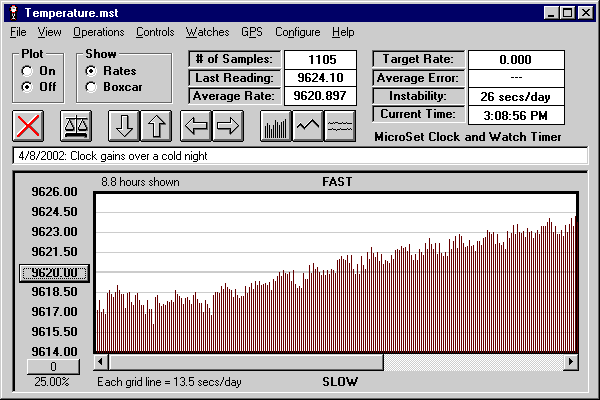The image size is (600, 400).
Task: Click the red X clear data button
Action: click(28, 126)
